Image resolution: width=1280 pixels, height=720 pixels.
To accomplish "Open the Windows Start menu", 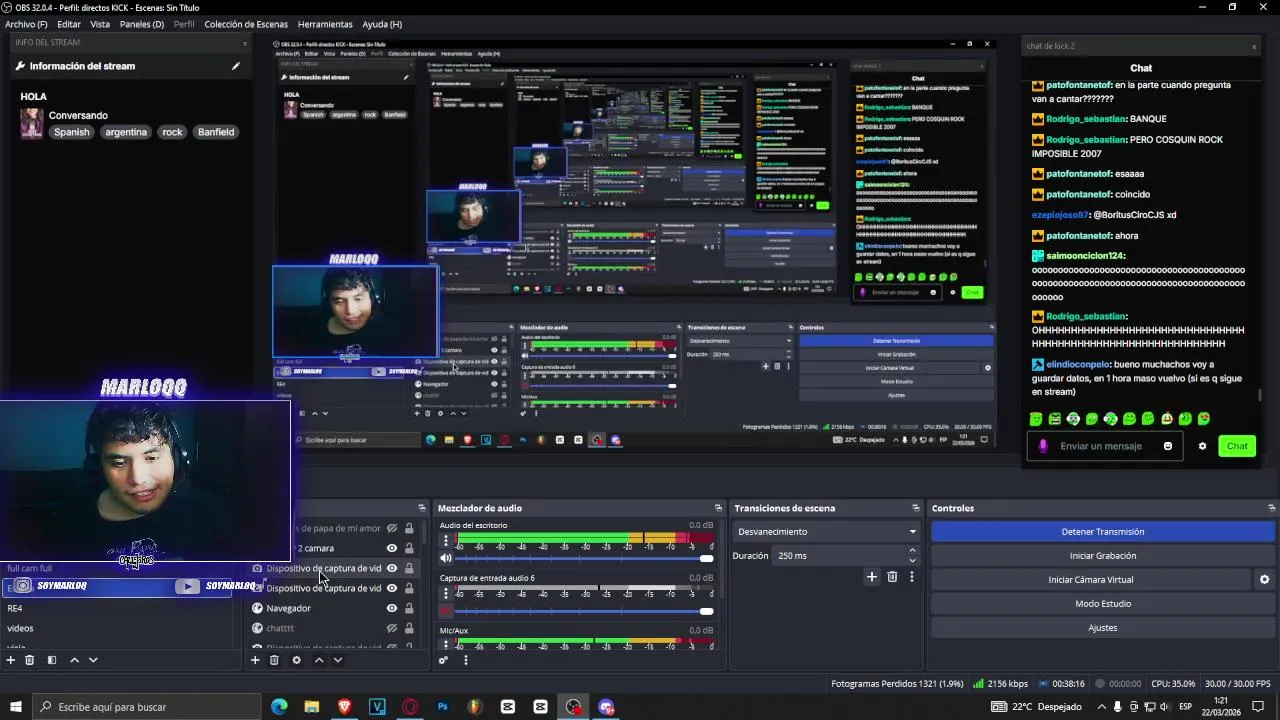I will tap(15, 707).
